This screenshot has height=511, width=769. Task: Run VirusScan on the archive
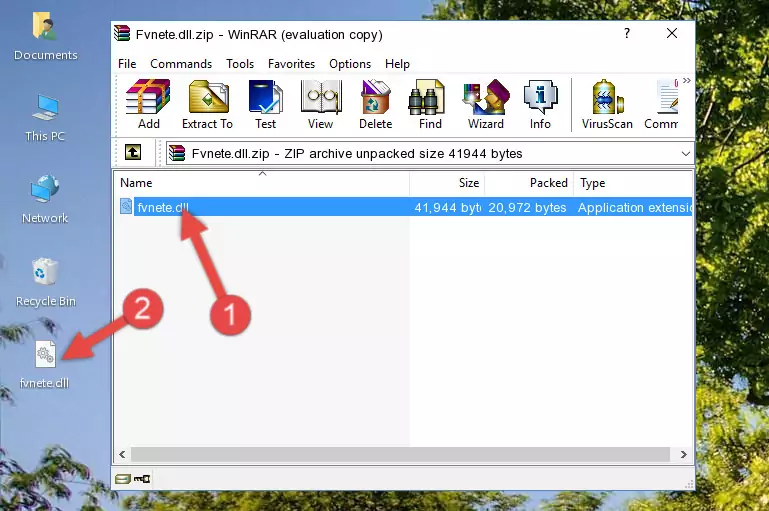[607, 104]
